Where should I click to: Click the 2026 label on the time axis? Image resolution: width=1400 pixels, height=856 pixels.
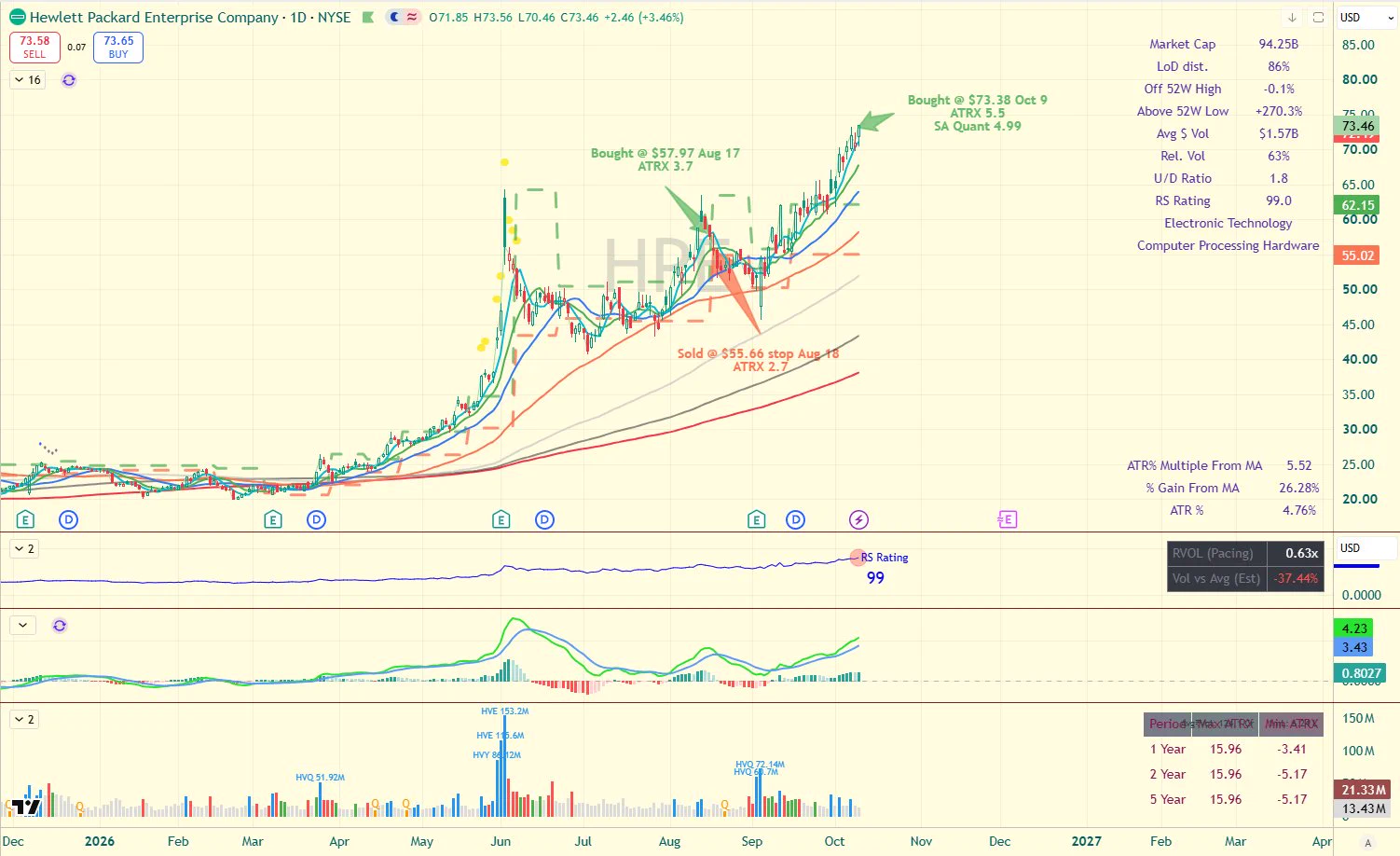tap(100, 841)
